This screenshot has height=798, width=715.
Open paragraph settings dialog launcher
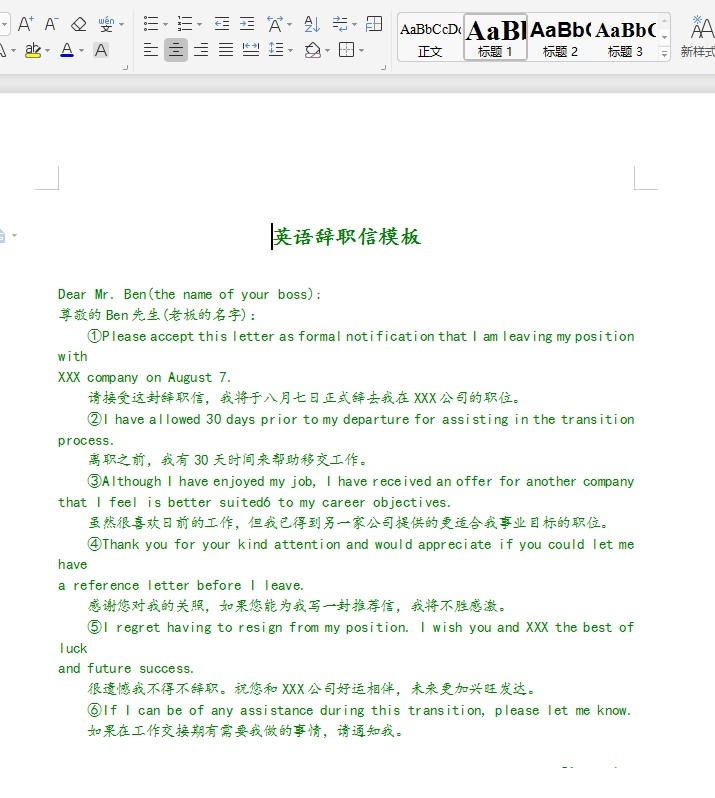pyautogui.click(x=384, y=67)
